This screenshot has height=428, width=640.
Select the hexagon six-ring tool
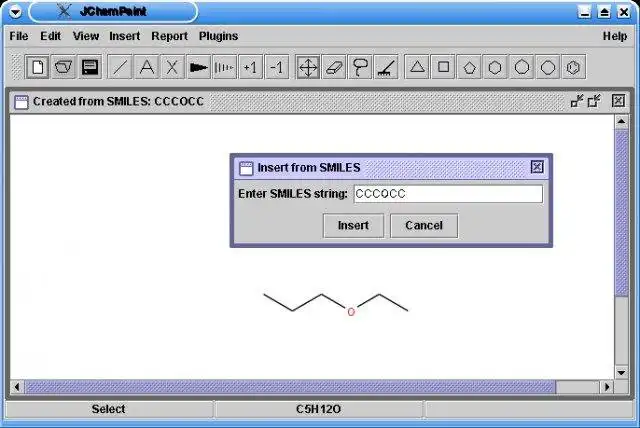(496, 67)
